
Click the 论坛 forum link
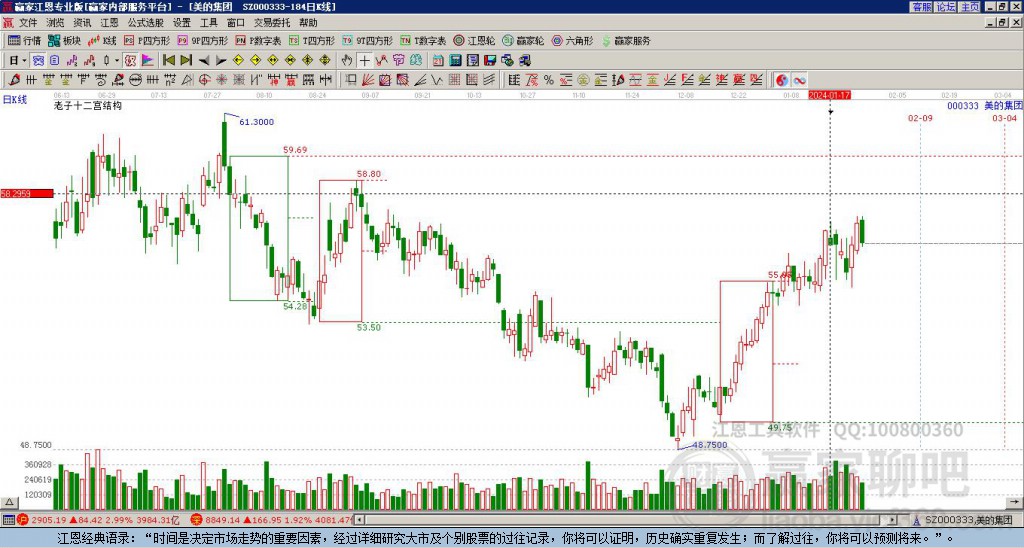[x=945, y=7]
